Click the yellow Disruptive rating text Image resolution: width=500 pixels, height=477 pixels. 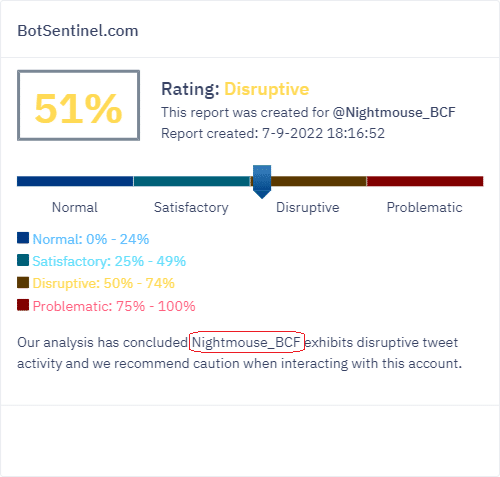[x=267, y=89]
